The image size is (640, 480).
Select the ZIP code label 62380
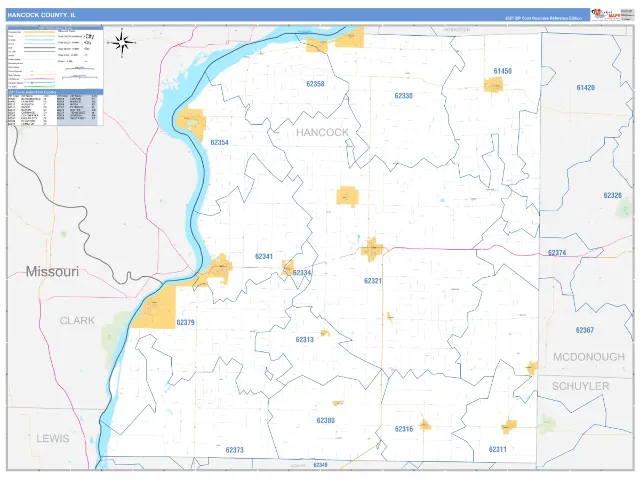(x=326, y=420)
